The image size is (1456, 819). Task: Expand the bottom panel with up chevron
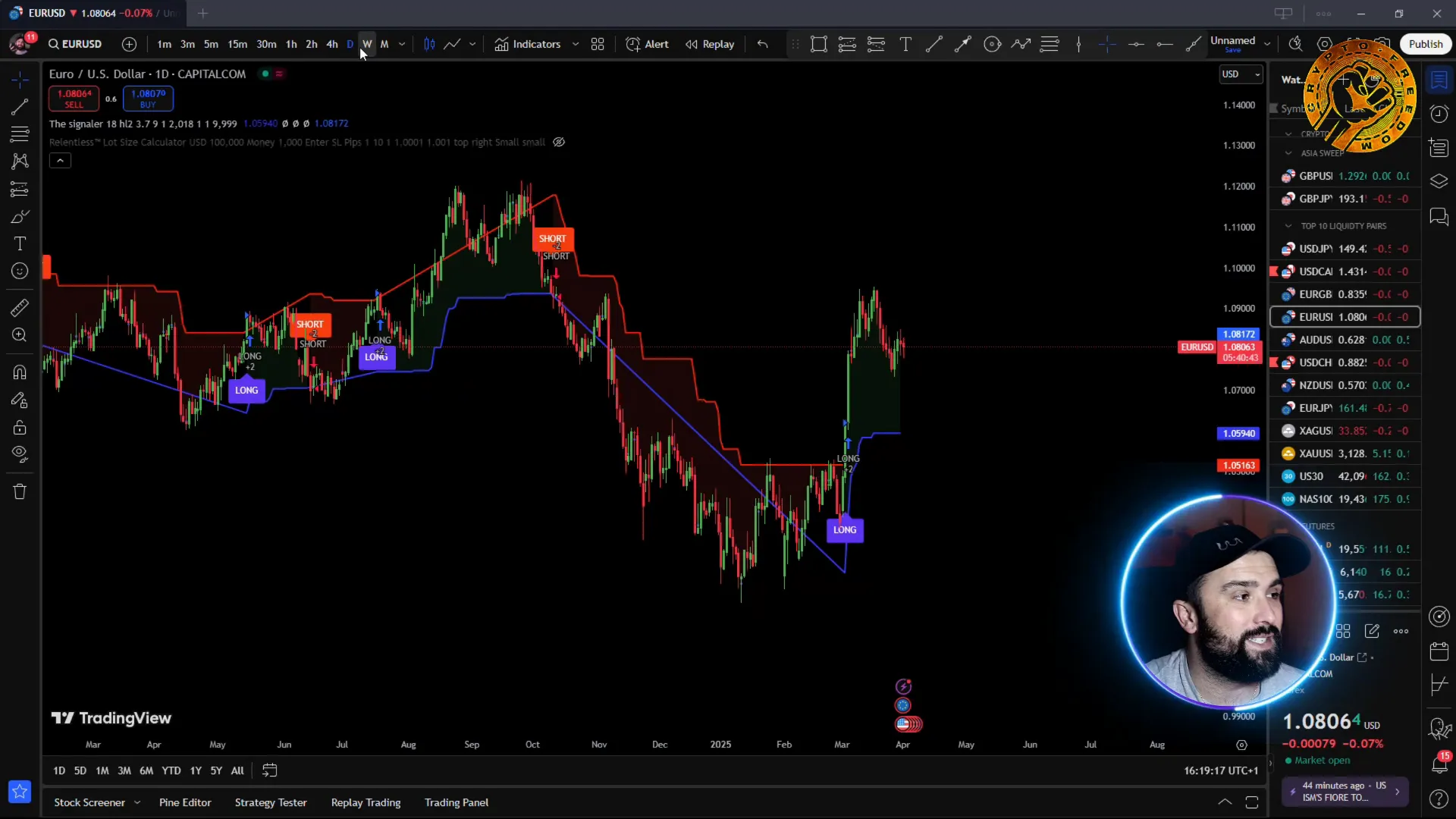click(1225, 802)
